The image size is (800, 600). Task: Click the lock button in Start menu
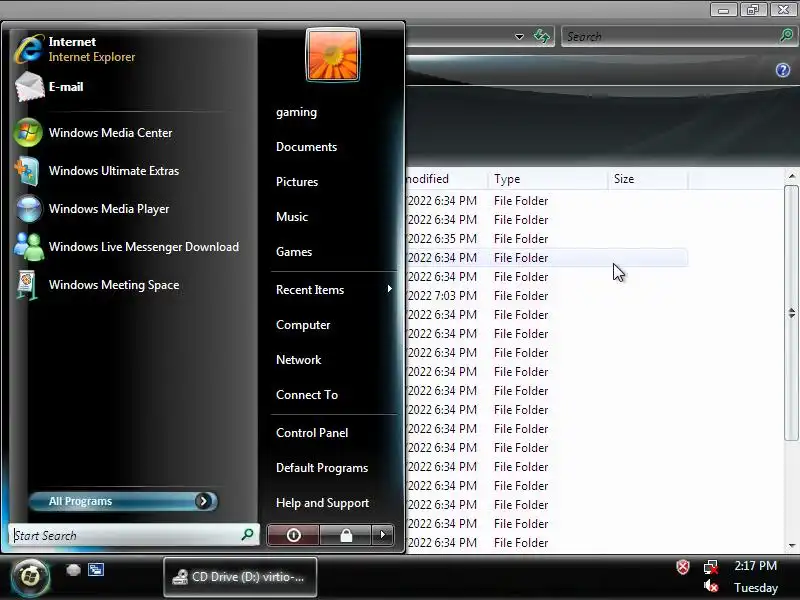(x=346, y=535)
